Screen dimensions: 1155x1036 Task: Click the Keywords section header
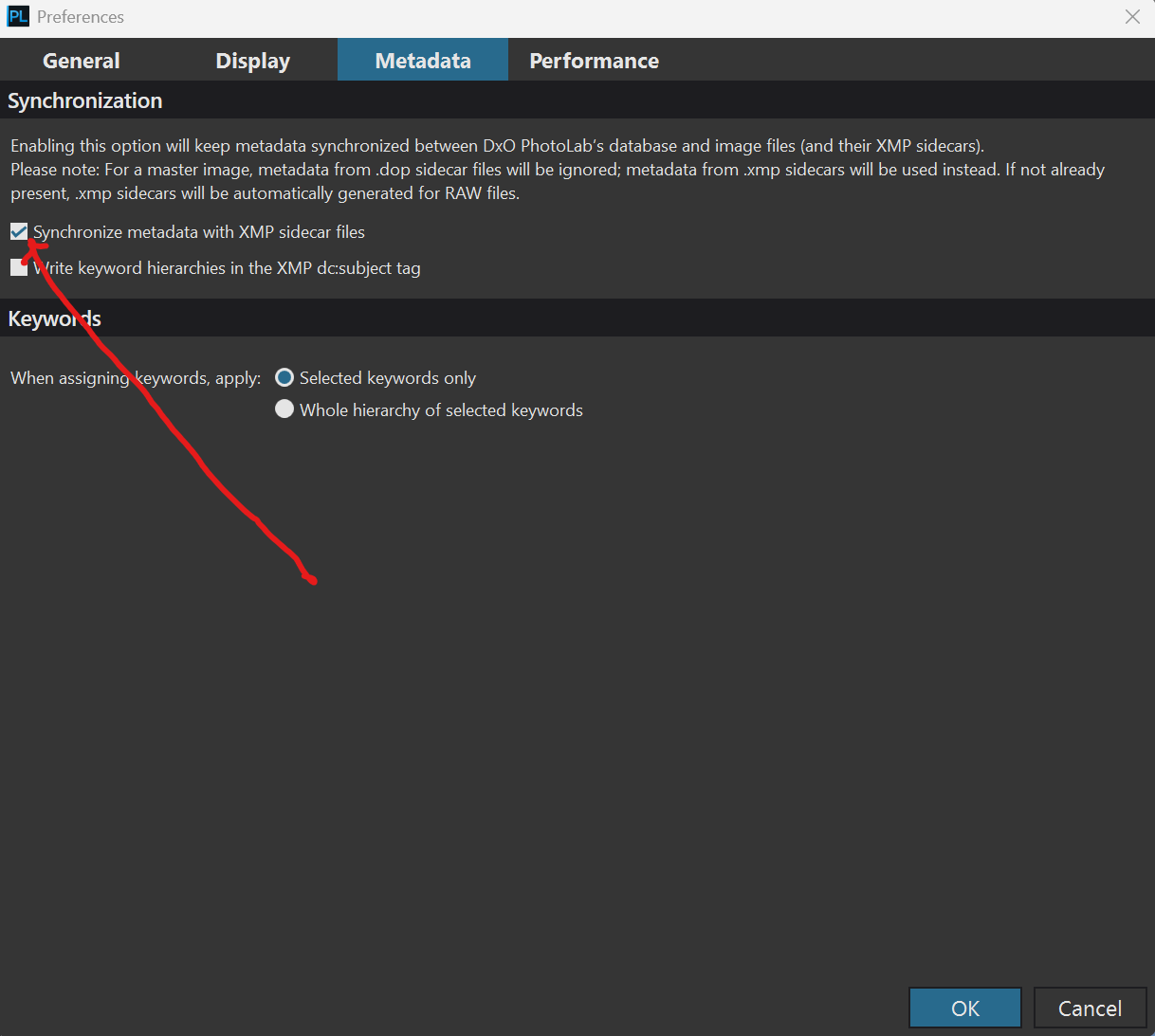tap(55, 319)
